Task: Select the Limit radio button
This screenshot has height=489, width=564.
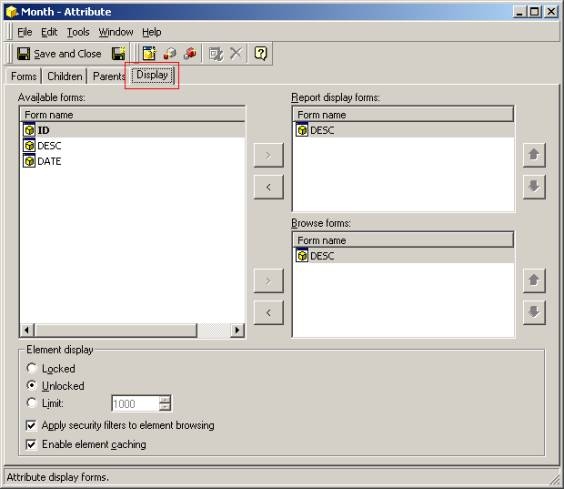Action: point(32,403)
